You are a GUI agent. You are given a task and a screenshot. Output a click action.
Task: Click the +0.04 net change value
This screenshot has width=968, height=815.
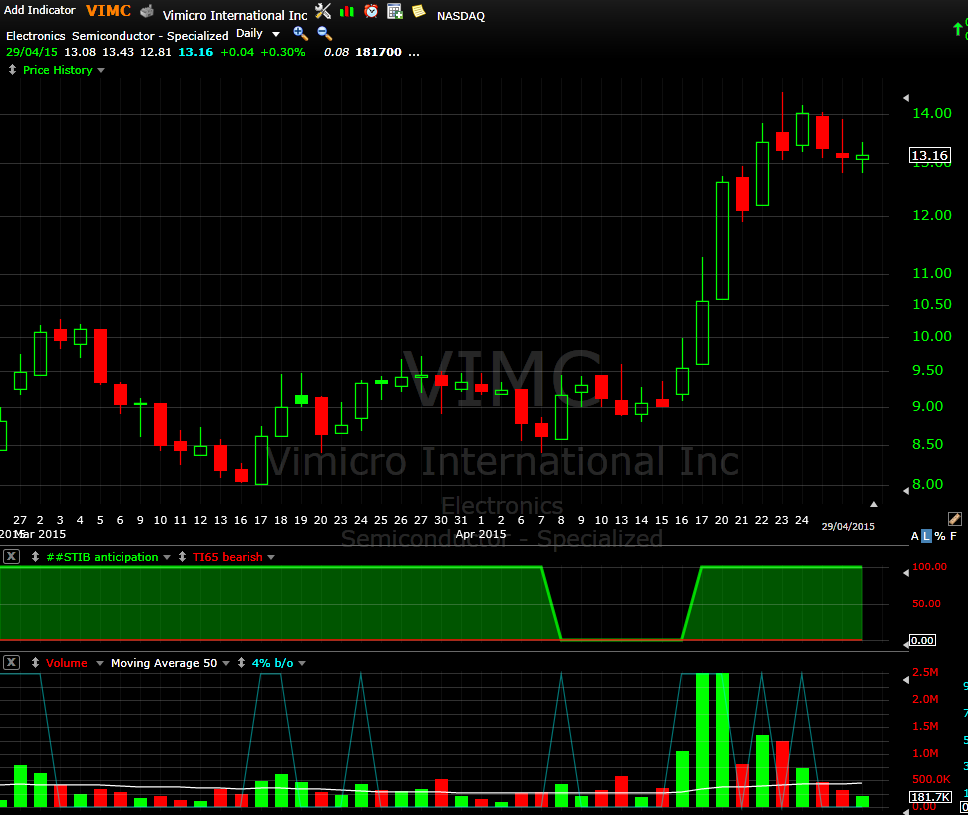click(237, 52)
